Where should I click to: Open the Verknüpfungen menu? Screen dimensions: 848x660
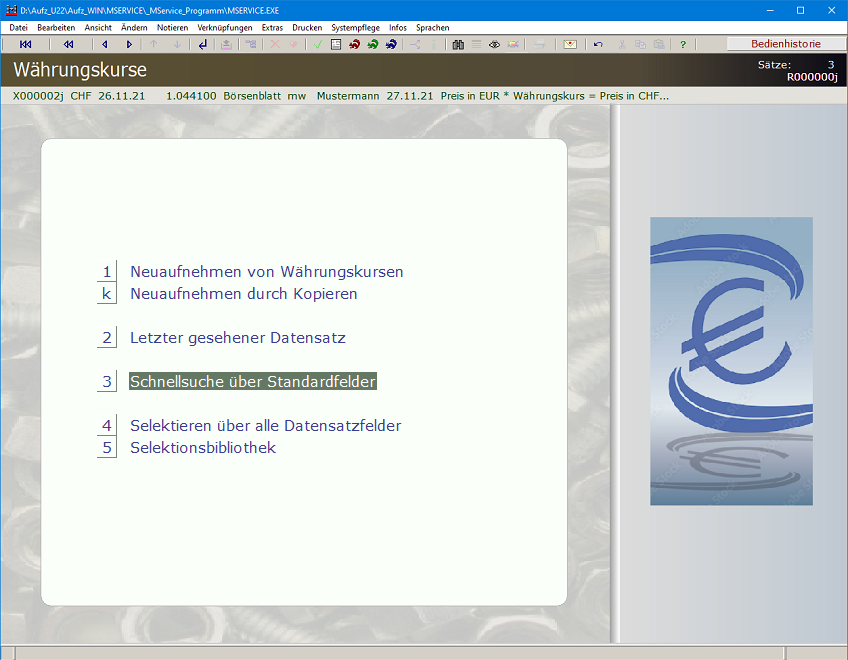point(225,28)
